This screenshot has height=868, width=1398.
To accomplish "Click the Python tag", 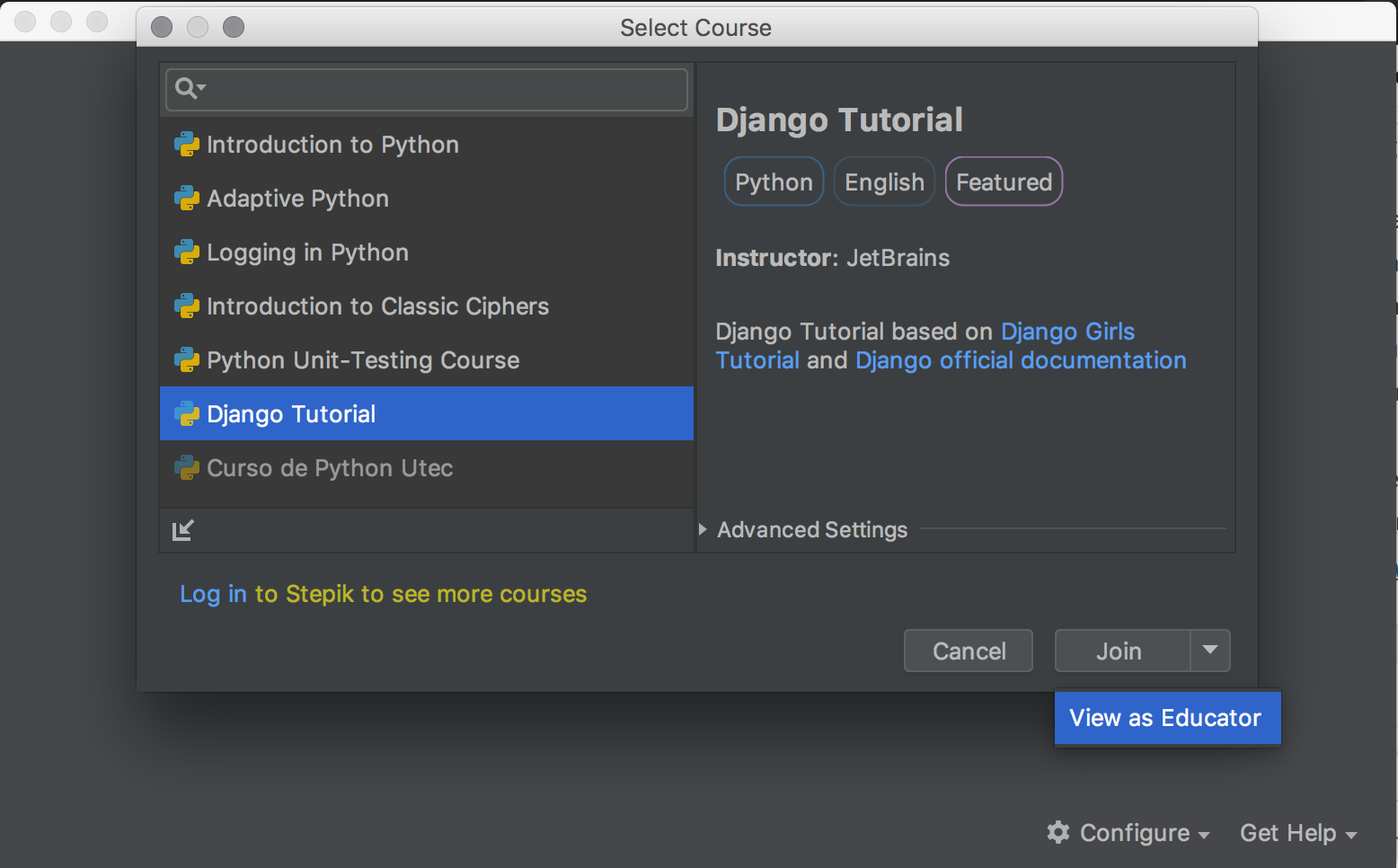I will 774,182.
